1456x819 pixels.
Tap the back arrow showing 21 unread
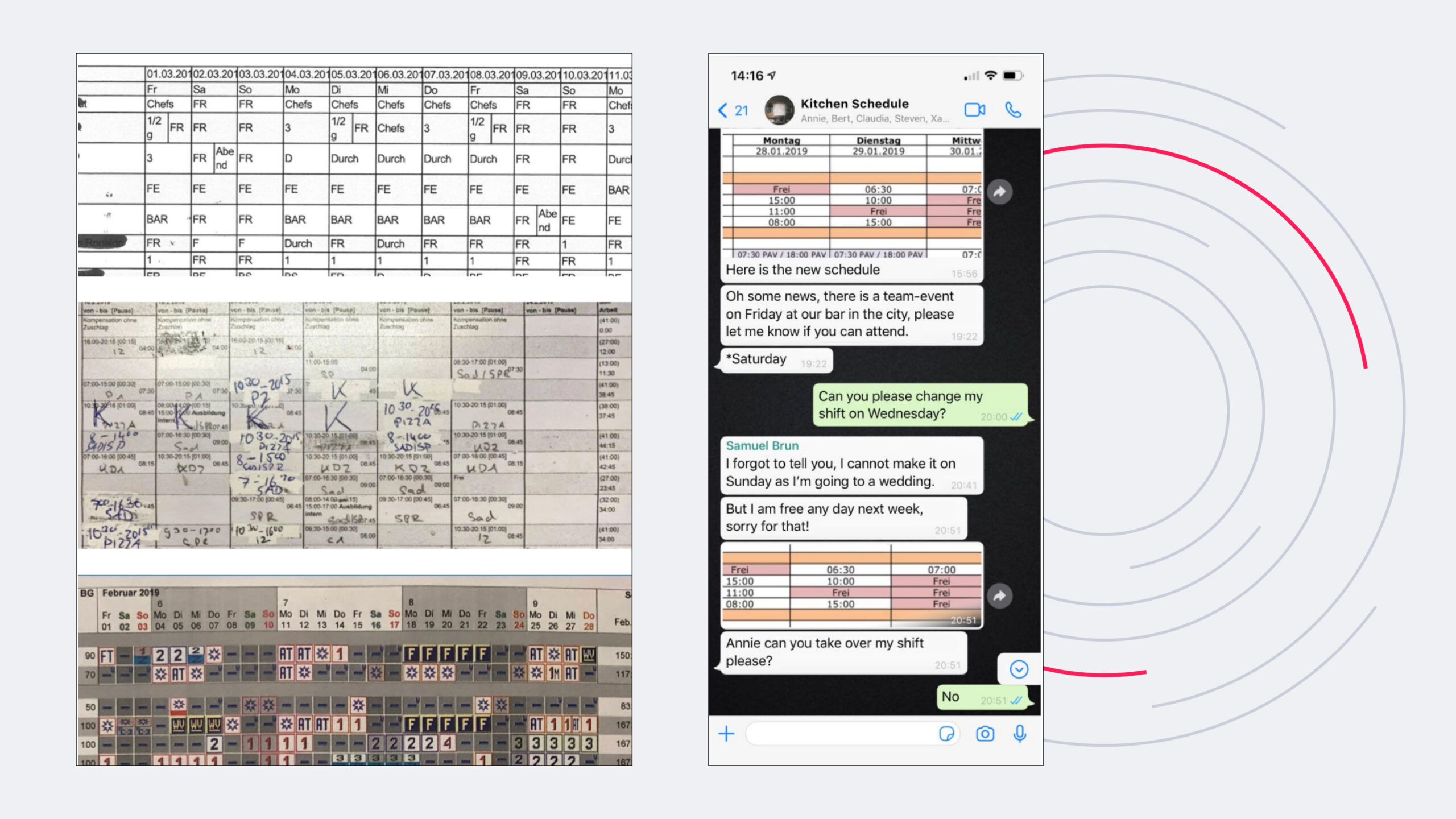[x=733, y=110]
